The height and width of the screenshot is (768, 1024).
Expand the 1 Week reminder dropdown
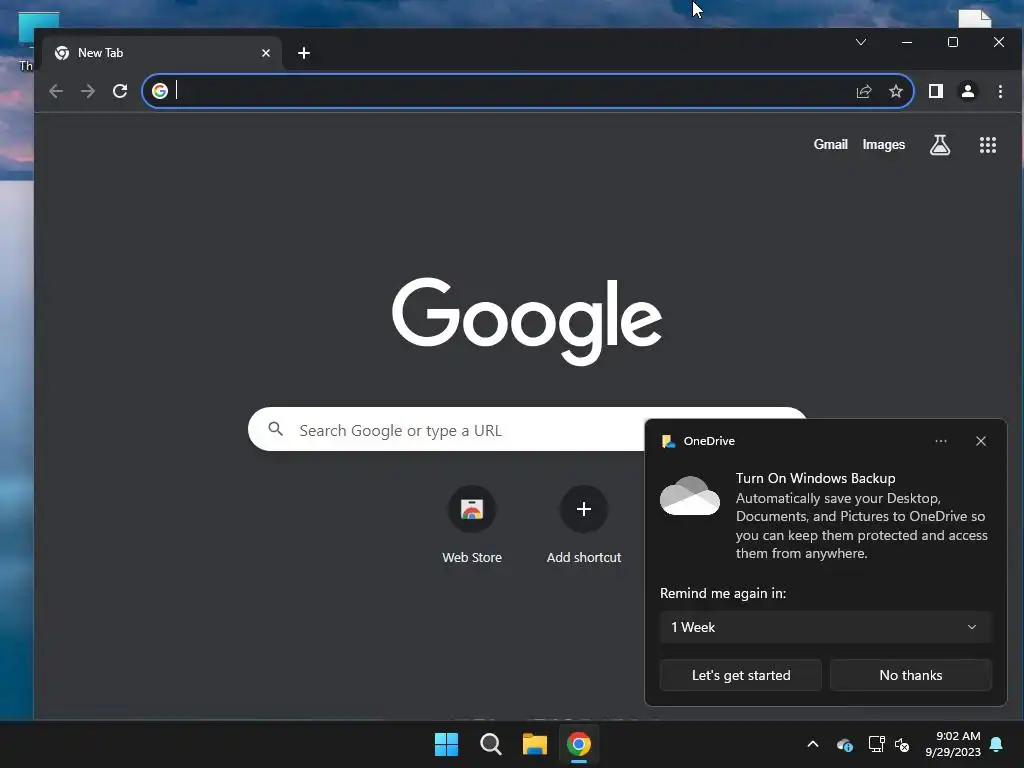(x=825, y=627)
